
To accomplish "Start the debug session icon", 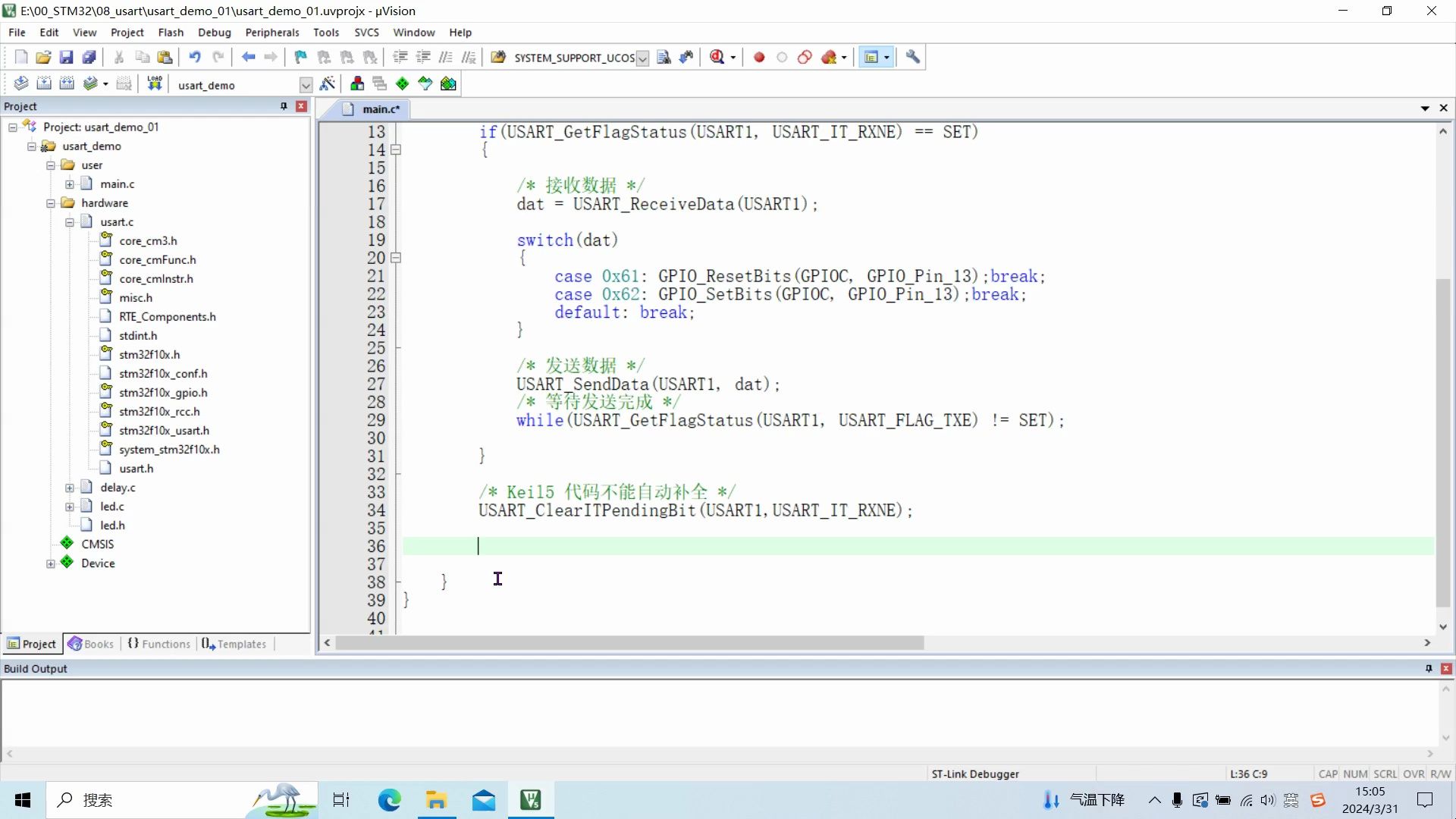I will (717, 57).
